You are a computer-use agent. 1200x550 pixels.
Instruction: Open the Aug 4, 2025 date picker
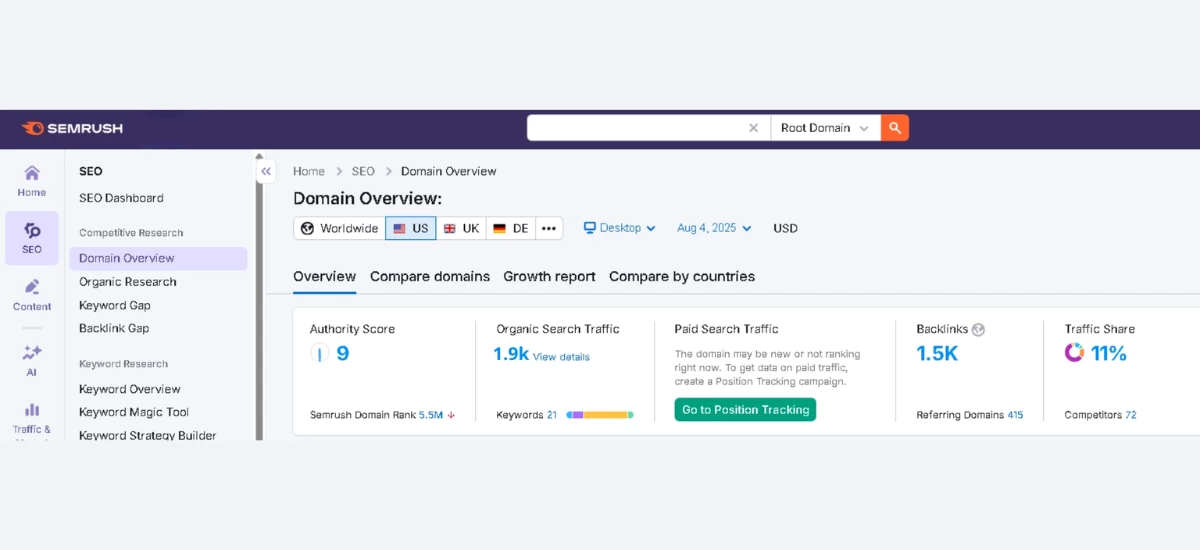point(714,228)
